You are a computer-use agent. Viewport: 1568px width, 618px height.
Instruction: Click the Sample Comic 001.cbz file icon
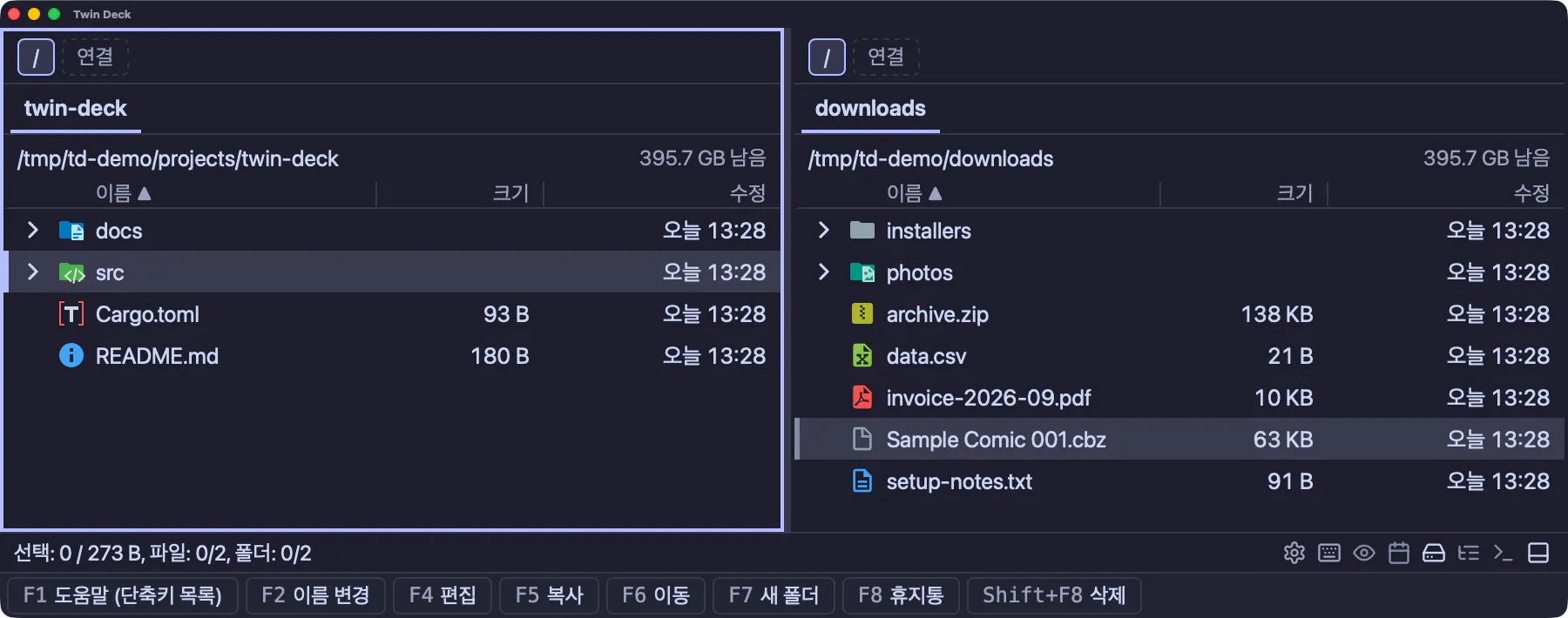(x=862, y=440)
